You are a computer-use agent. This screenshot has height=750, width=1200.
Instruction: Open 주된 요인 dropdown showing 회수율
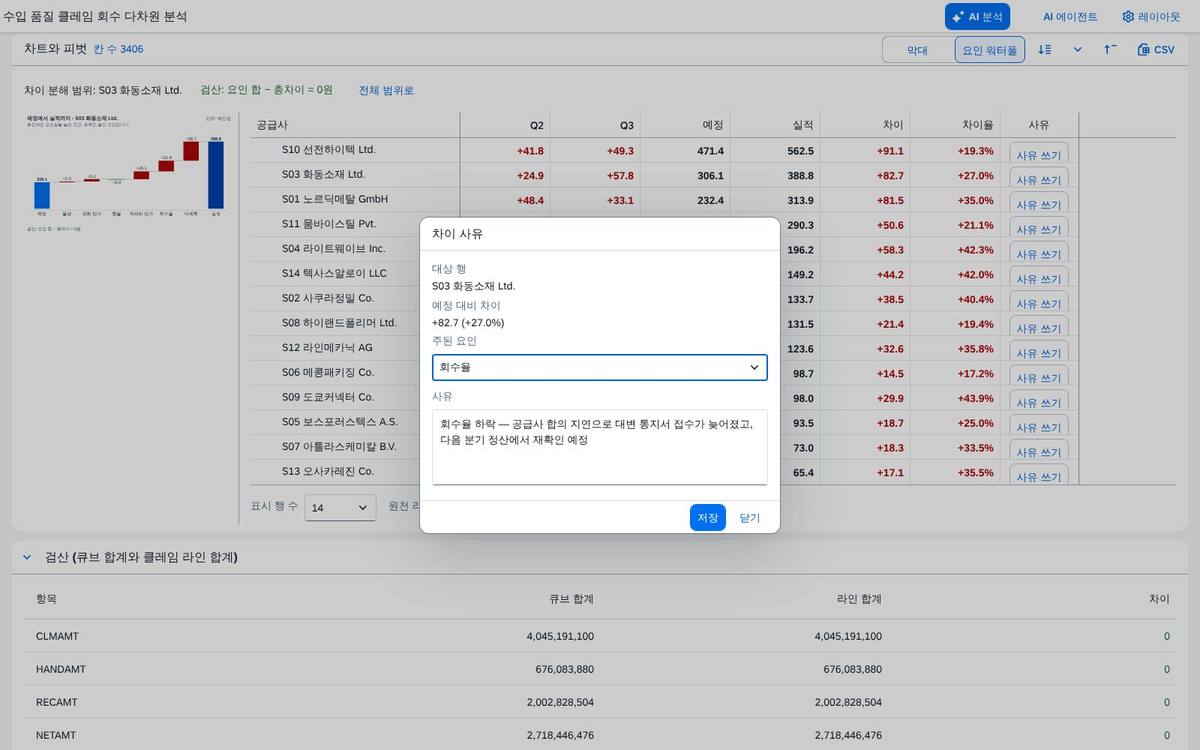click(600, 367)
